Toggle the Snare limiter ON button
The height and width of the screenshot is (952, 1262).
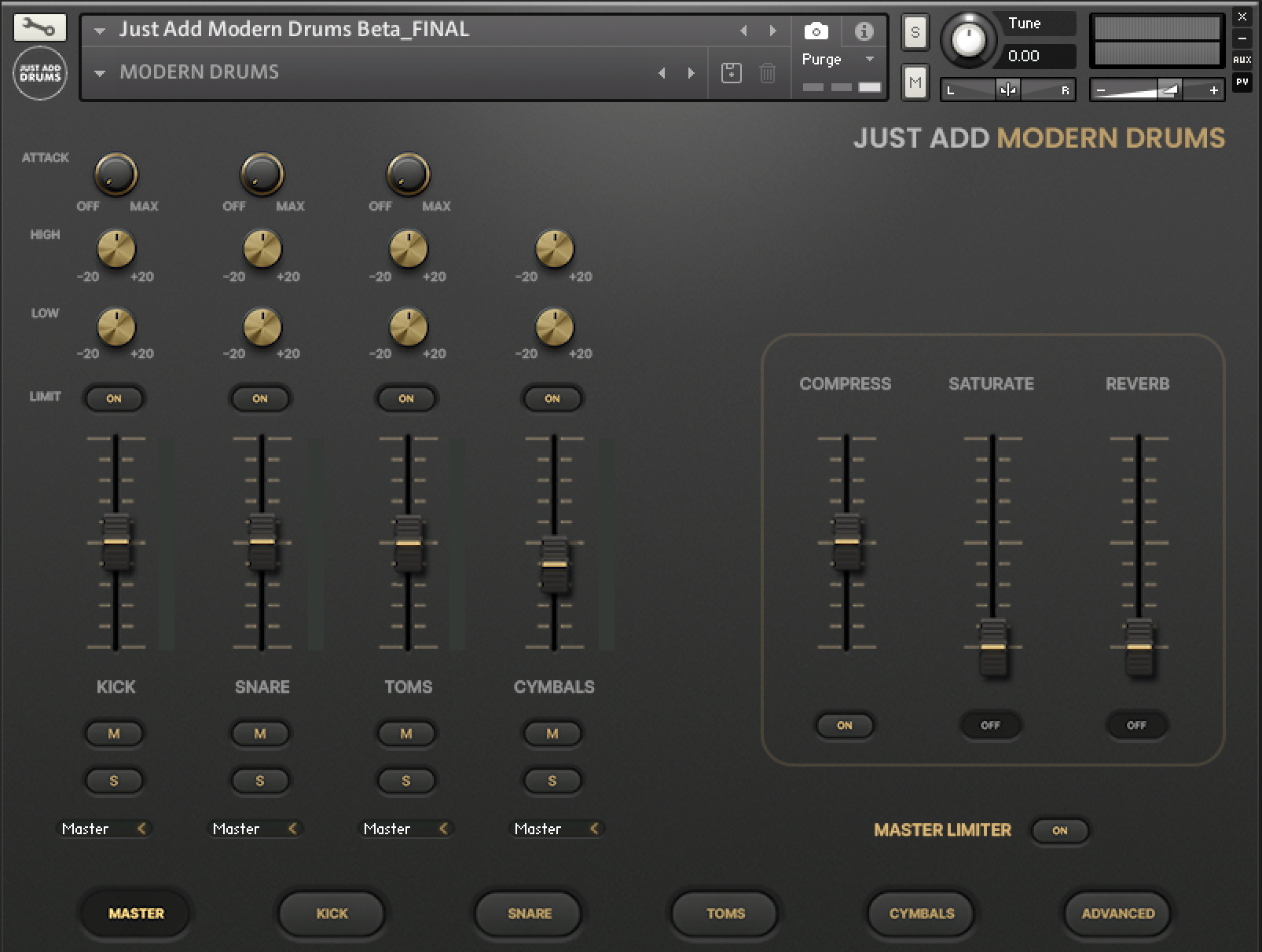(260, 398)
